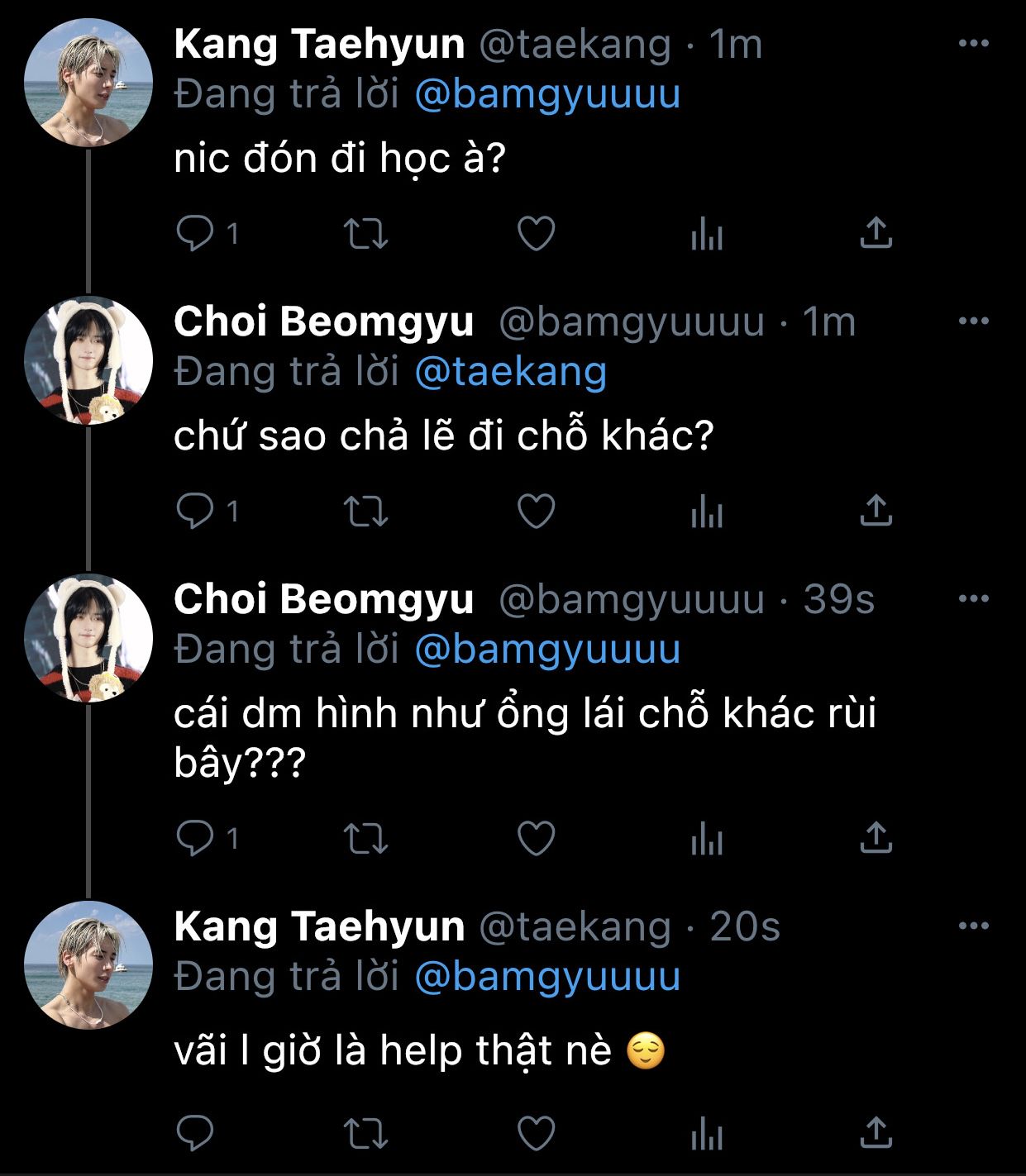Share Beomgyu's "cái dm hình như" tweet

point(876,839)
